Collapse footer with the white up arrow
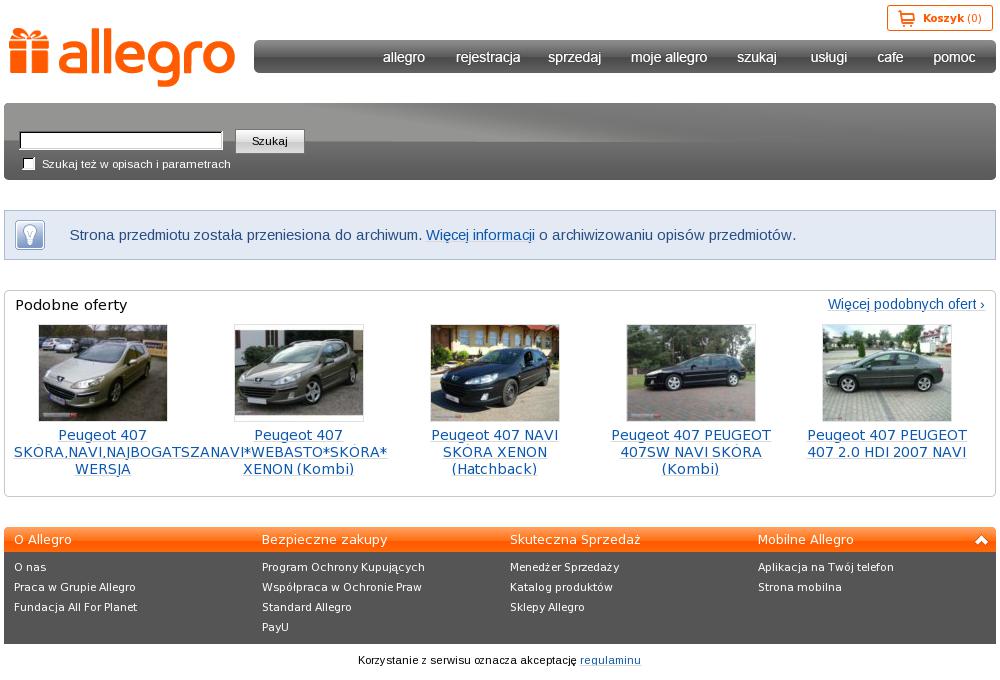The image size is (1000, 680). tap(981, 540)
